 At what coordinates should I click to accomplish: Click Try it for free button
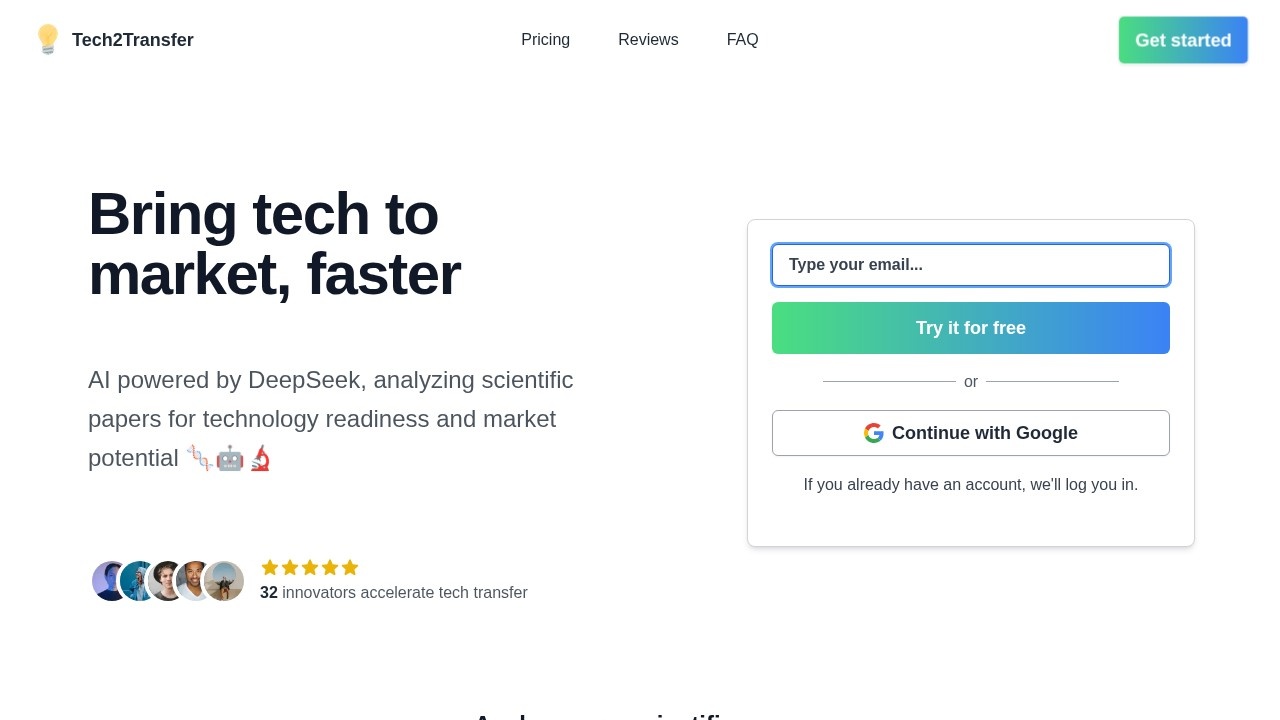971,328
